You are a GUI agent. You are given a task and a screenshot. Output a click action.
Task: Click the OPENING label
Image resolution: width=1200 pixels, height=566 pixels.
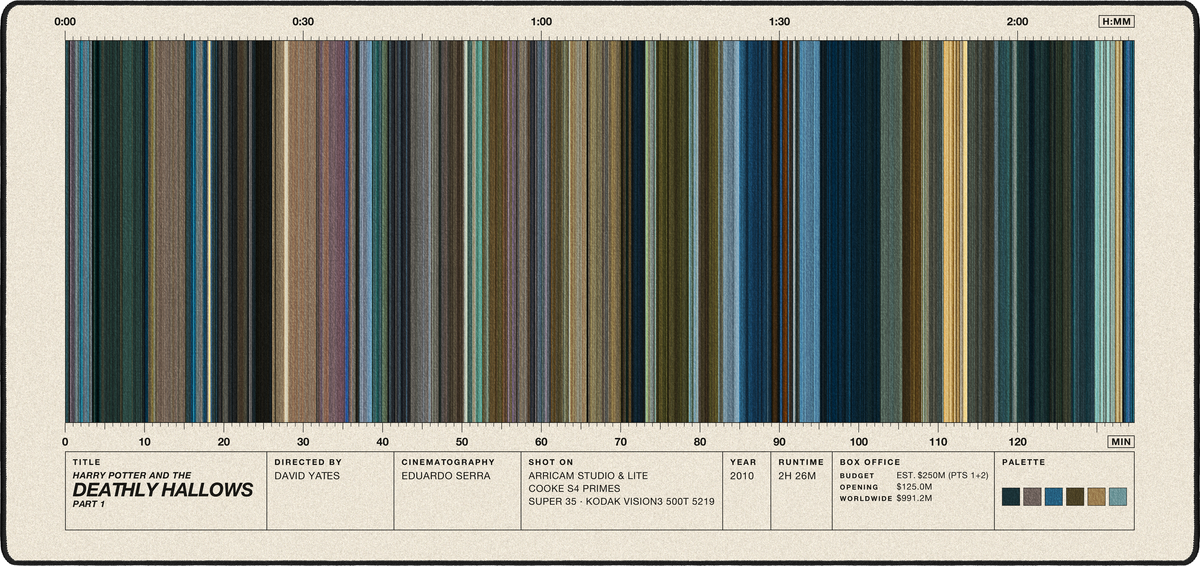click(859, 487)
